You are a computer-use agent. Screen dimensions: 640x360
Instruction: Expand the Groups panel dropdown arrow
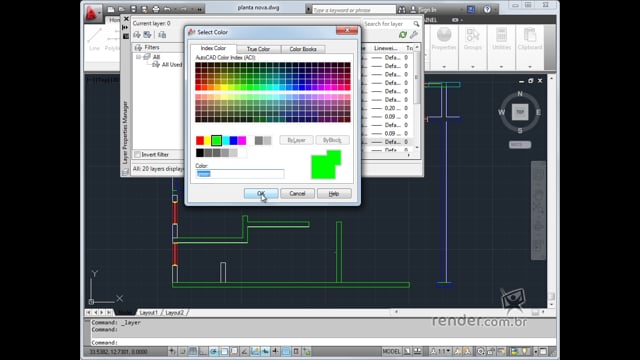tap(473, 67)
